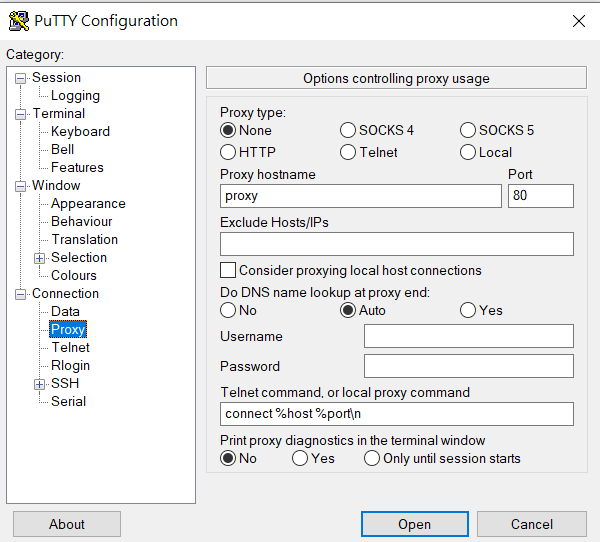Open the Logging category
Screen dimensions: 600x542
tap(75, 96)
